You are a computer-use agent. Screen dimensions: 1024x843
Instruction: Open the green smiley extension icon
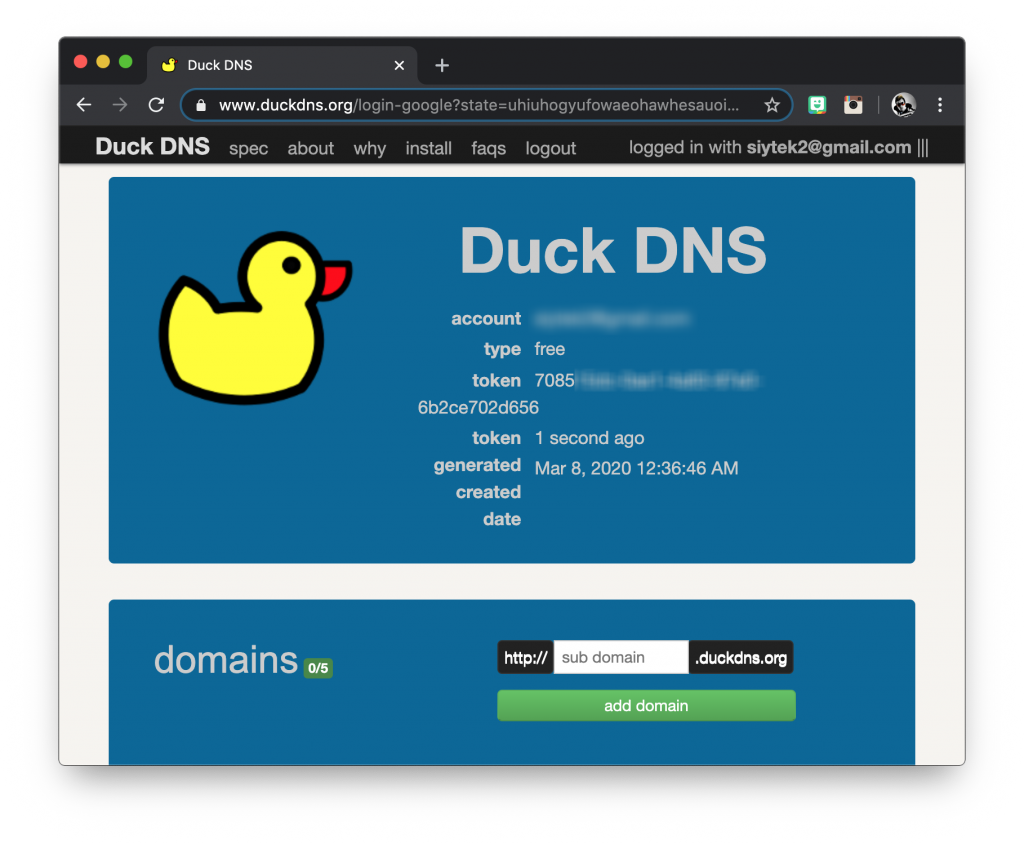click(x=817, y=105)
